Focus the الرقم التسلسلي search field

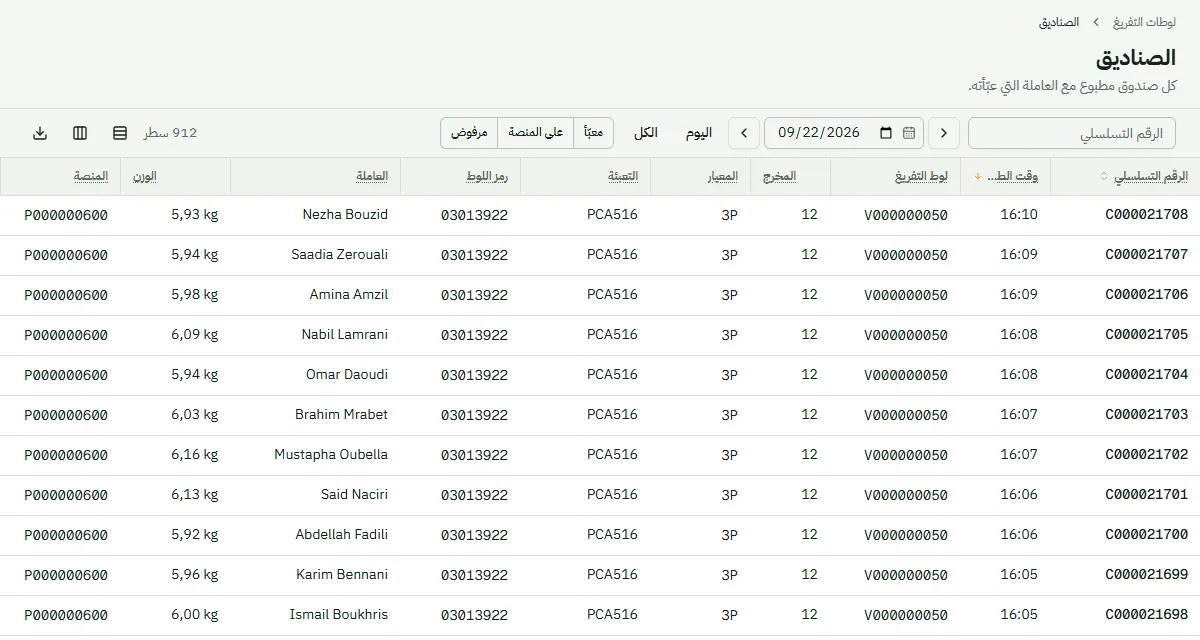1072,133
